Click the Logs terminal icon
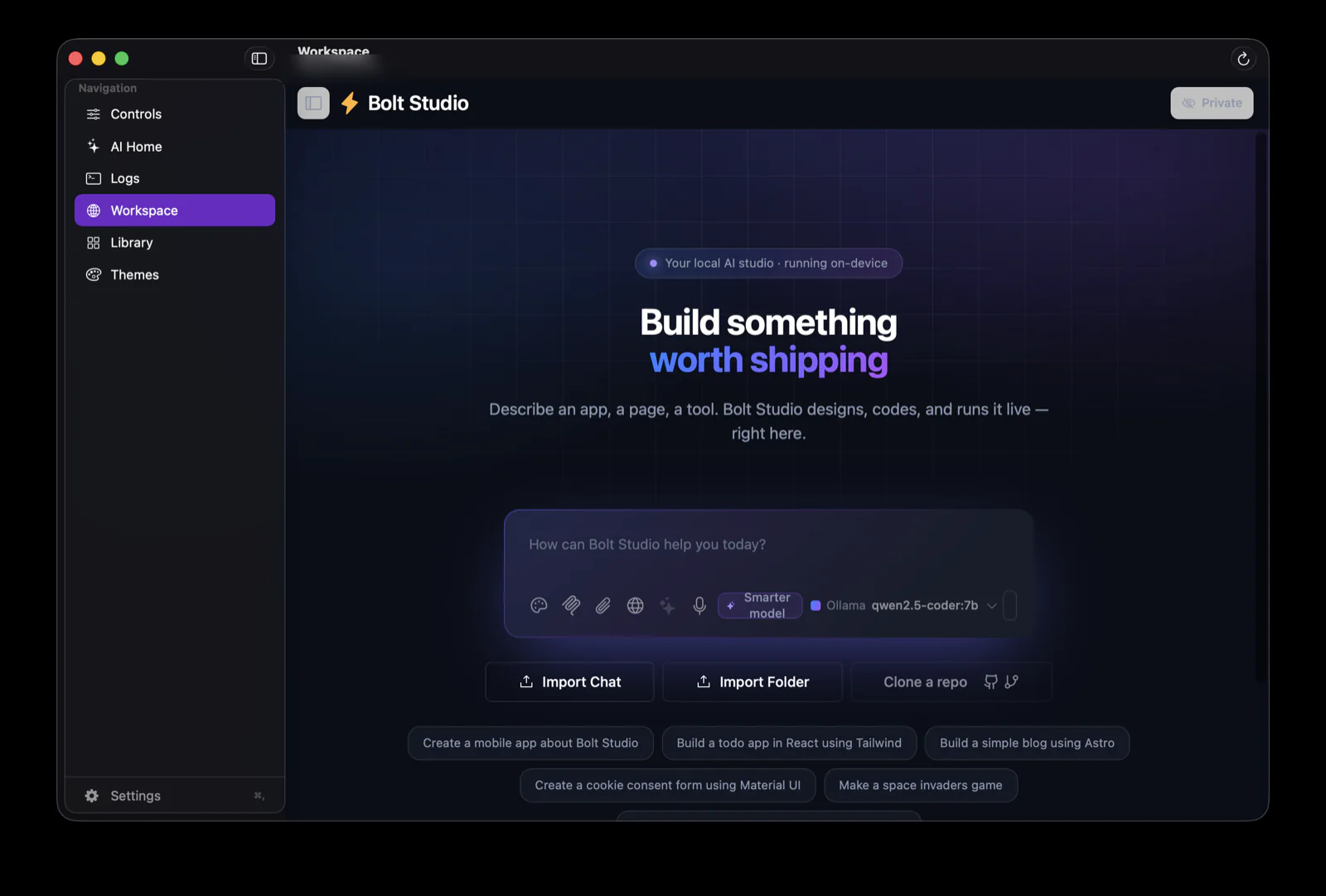This screenshot has height=896, width=1326. click(x=94, y=178)
